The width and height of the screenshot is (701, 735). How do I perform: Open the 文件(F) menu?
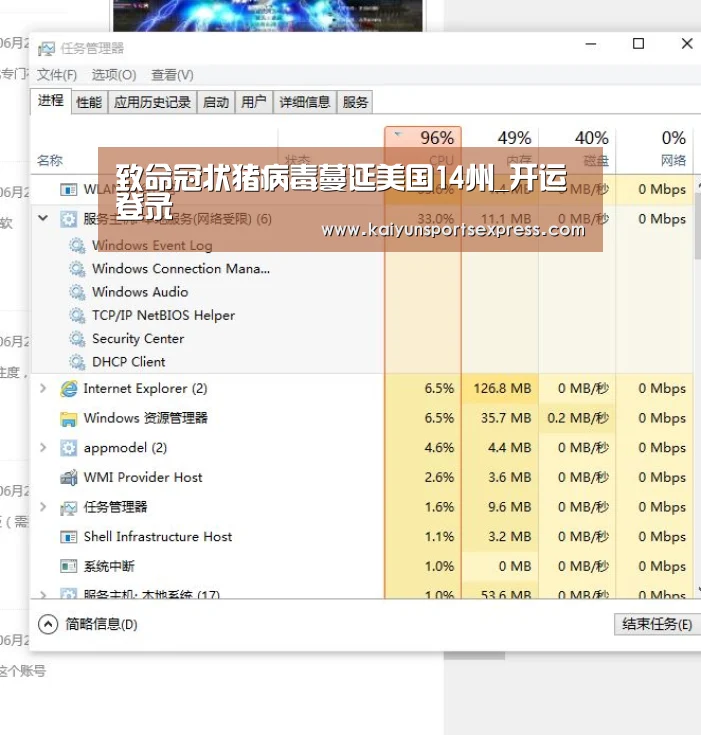click(57, 75)
